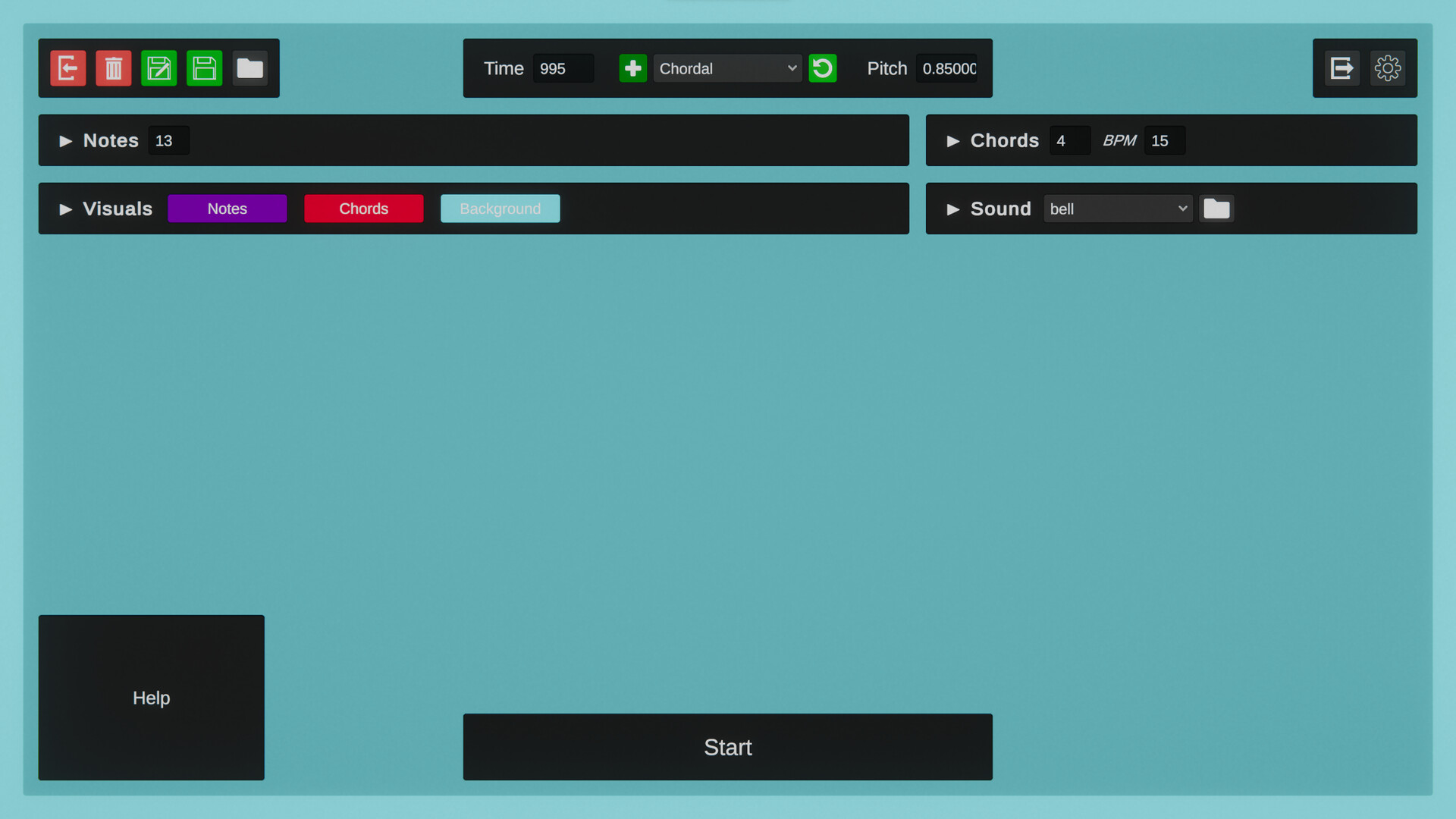Open the bell sound dropdown
Screen dimensions: 1456x819
tap(1117, 209)
